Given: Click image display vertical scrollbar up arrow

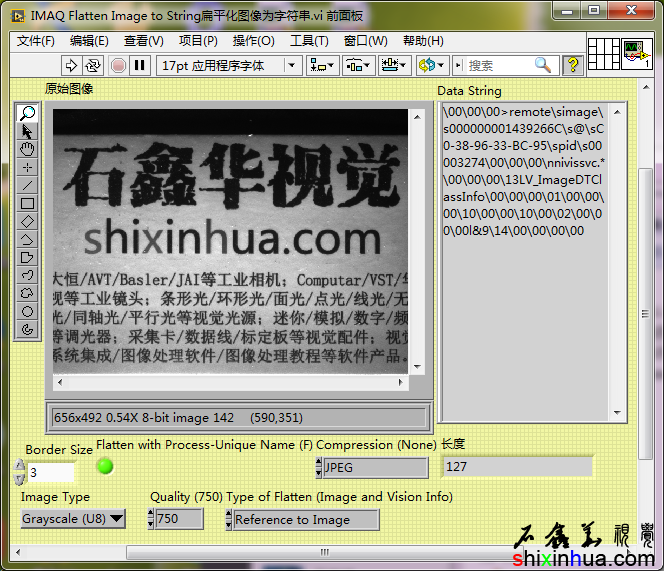Looking at the screenshot, I should (417, 117).
